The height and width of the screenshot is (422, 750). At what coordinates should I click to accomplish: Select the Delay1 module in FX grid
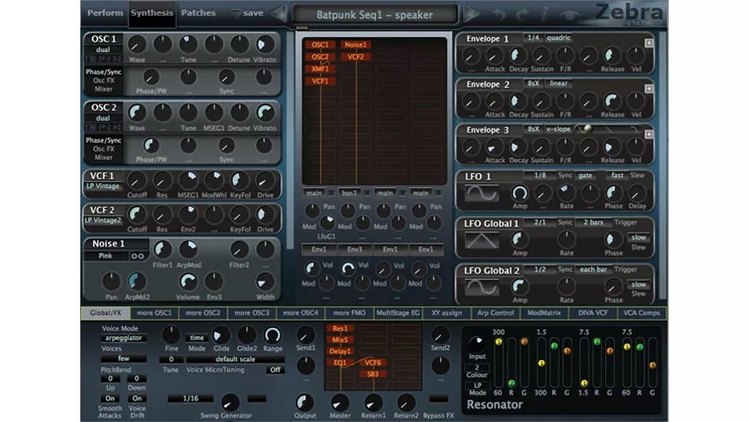[340, 351]
